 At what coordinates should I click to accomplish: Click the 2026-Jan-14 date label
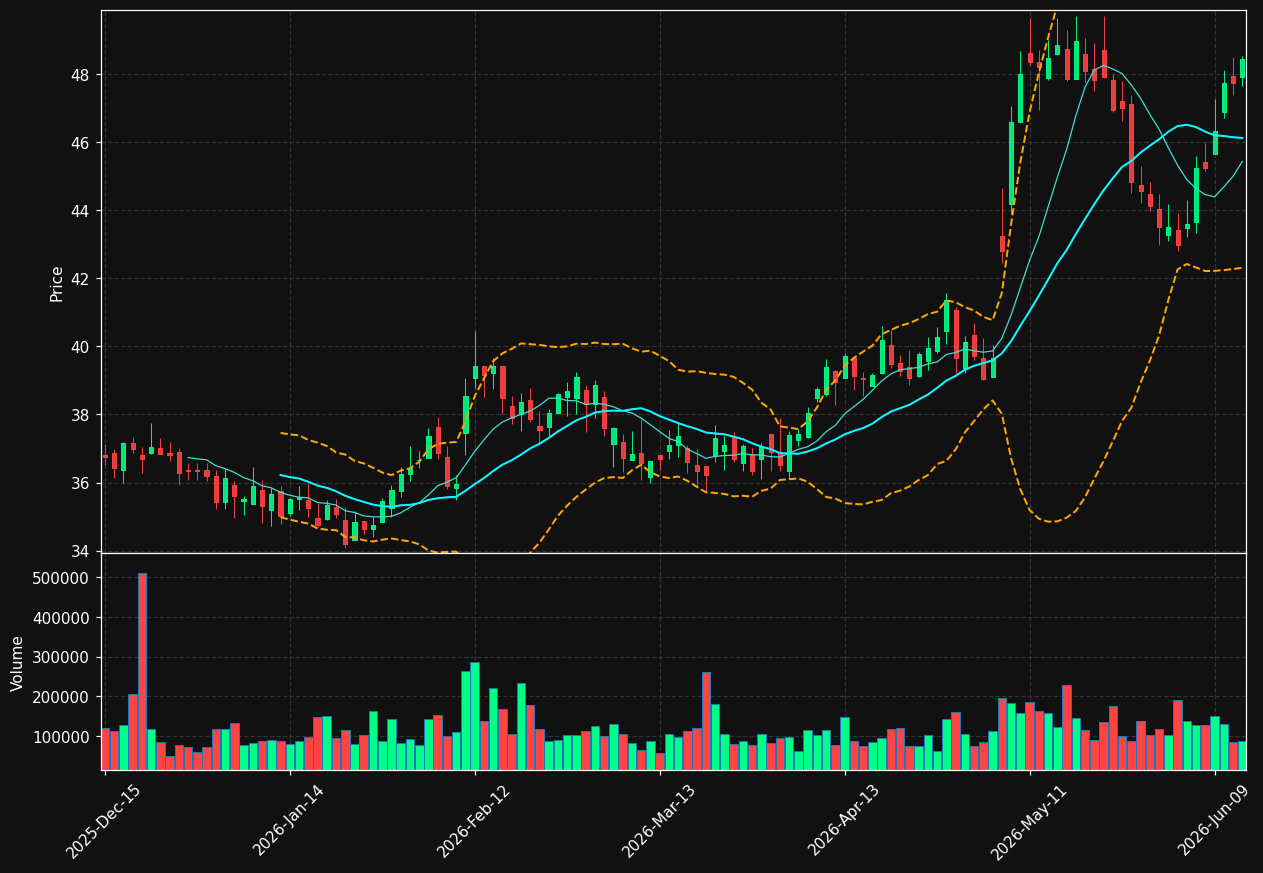click(x=289, y=821)
